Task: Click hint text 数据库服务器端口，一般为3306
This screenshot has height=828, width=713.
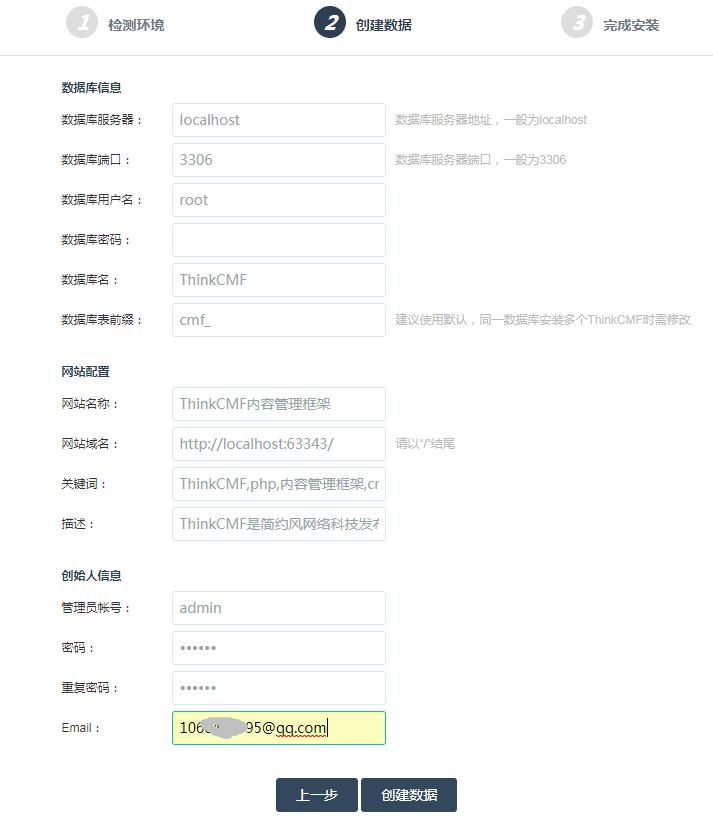Action: [481, 160]
